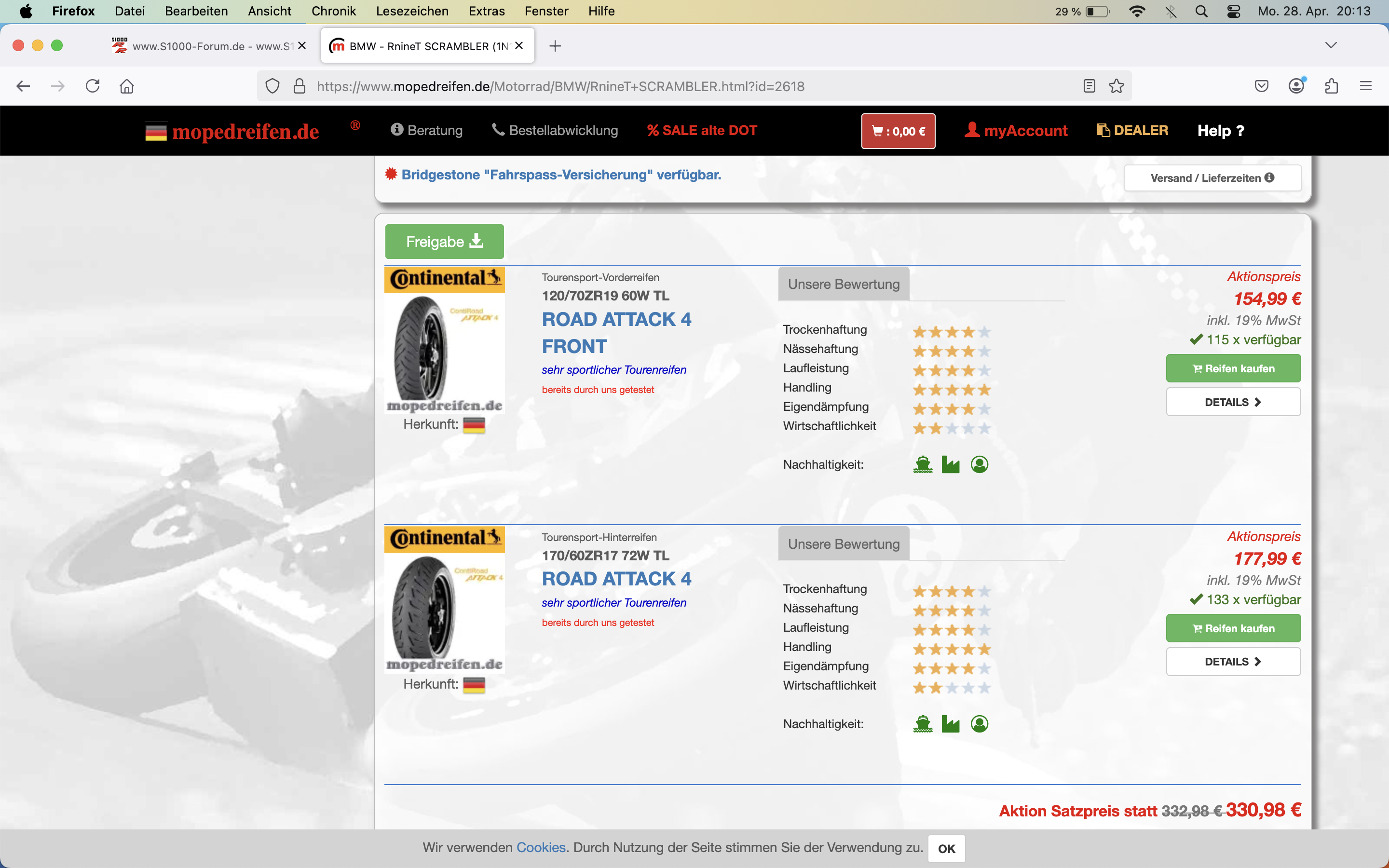The image size is (1389, 868).
Task: Reload the current page
Action: click(x=93, y=86)
